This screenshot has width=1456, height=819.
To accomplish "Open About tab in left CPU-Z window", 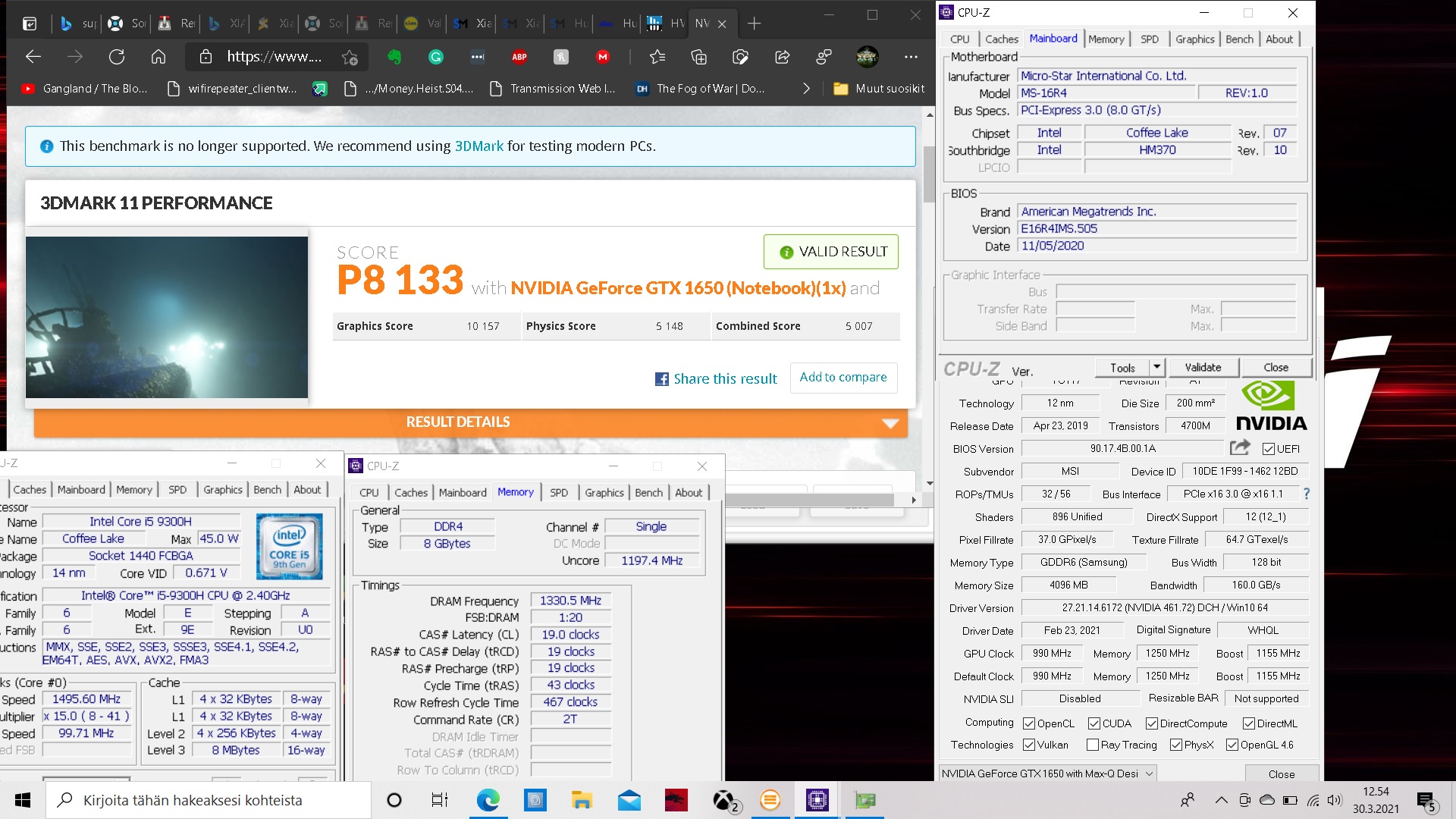I will click(307, 490).
